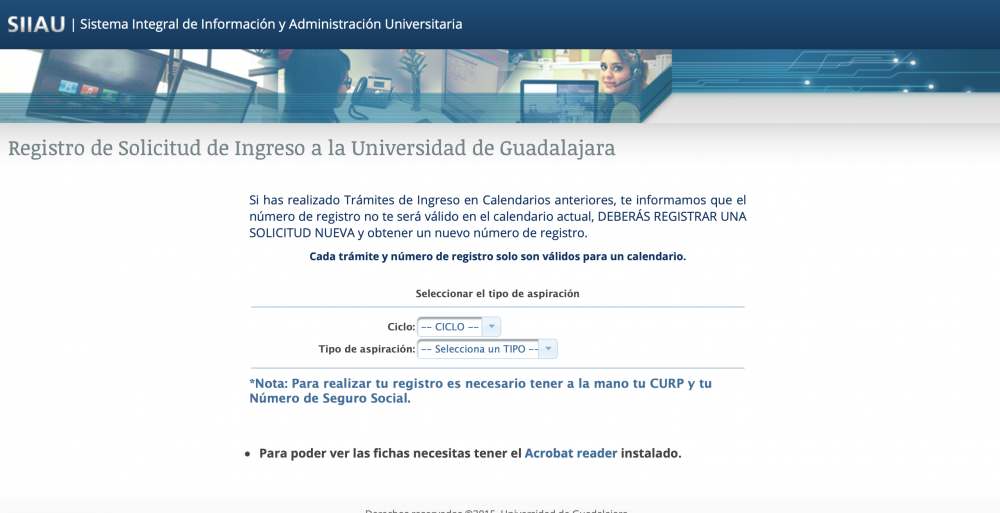Click arrow beside Selecciona un TIPO
This screenshot has height=513, width=1000.
pyautogui.click(x=548, y=349)
